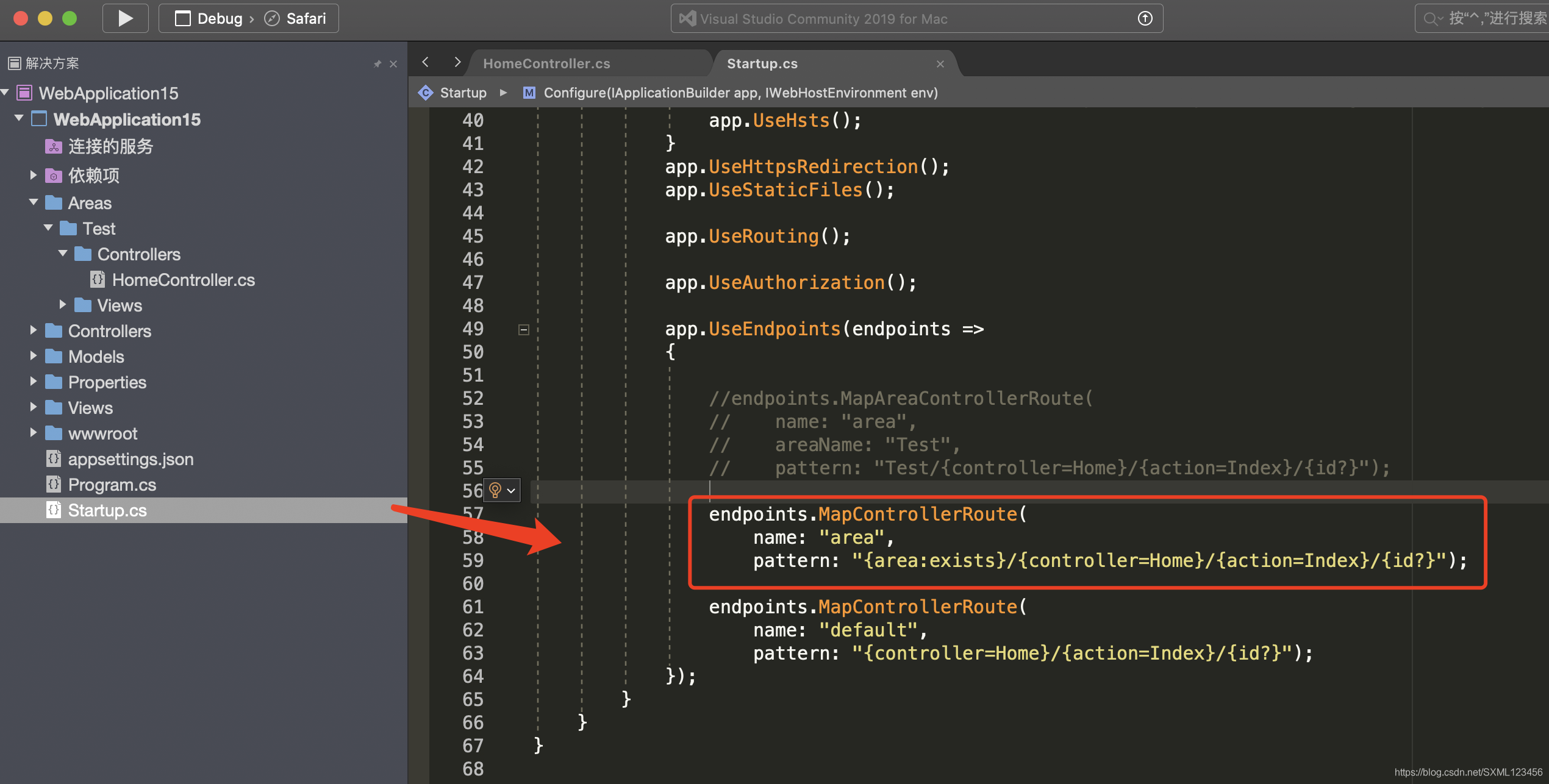Image resolution: width=1549 pixels, height=784 pixels.
Task: Close the solution panel
Action: pyautogui.click(x=393, y=63)
